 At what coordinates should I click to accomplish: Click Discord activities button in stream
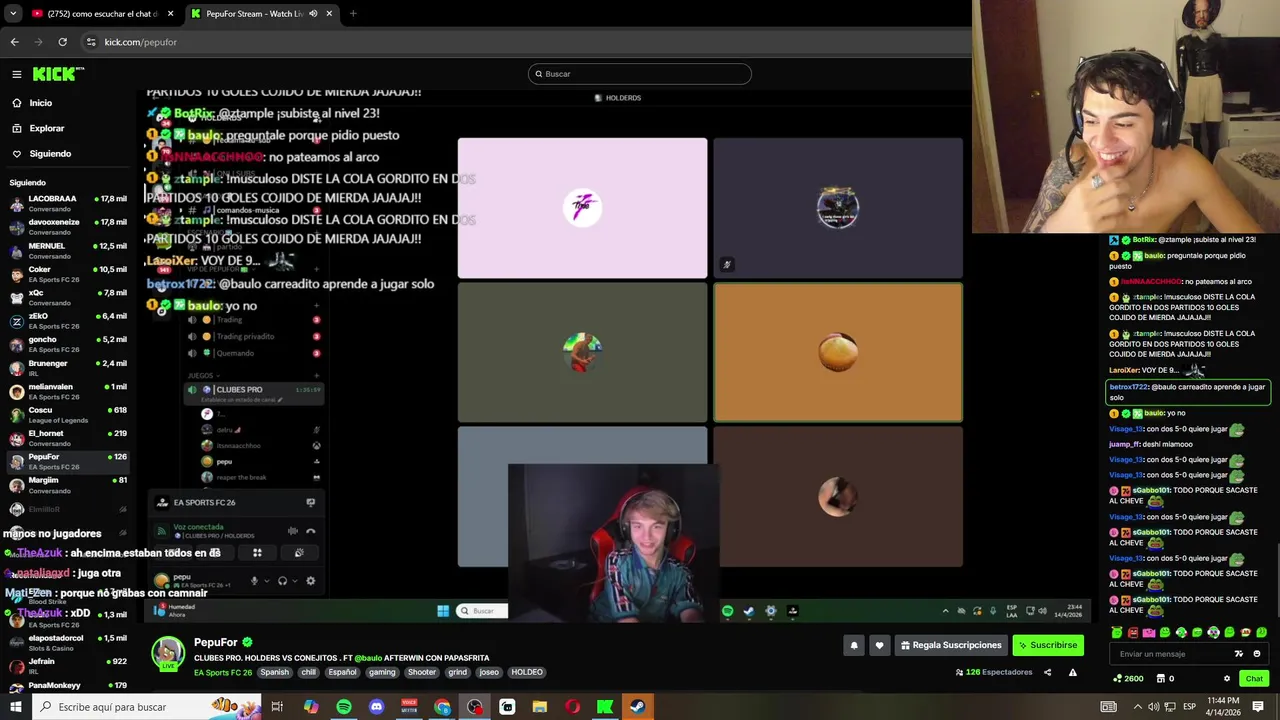click(x=257, y=553)
